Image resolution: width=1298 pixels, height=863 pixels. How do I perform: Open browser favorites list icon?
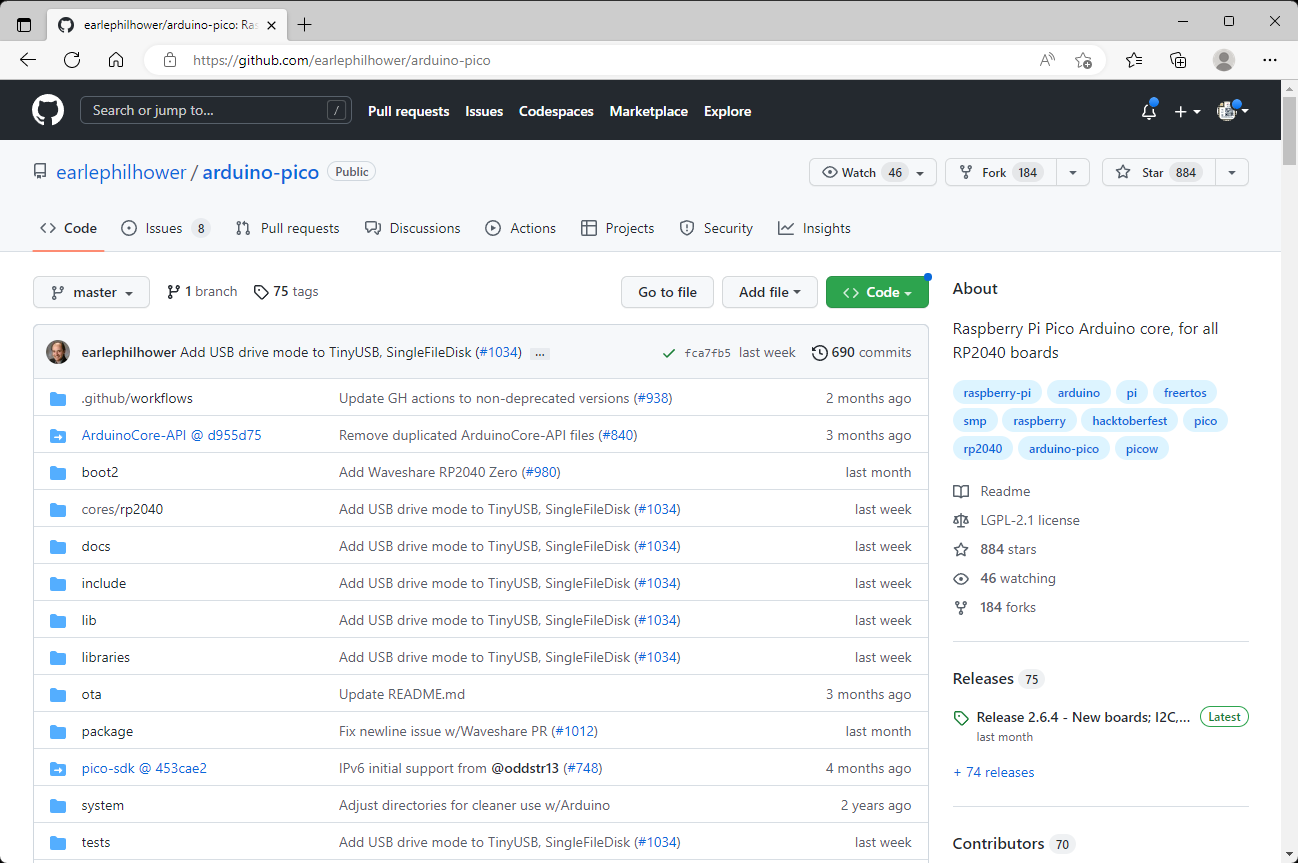1134,60
